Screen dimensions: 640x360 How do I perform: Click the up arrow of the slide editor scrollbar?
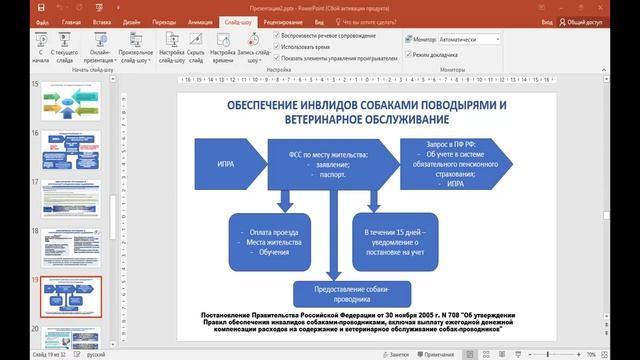point(606,79)
